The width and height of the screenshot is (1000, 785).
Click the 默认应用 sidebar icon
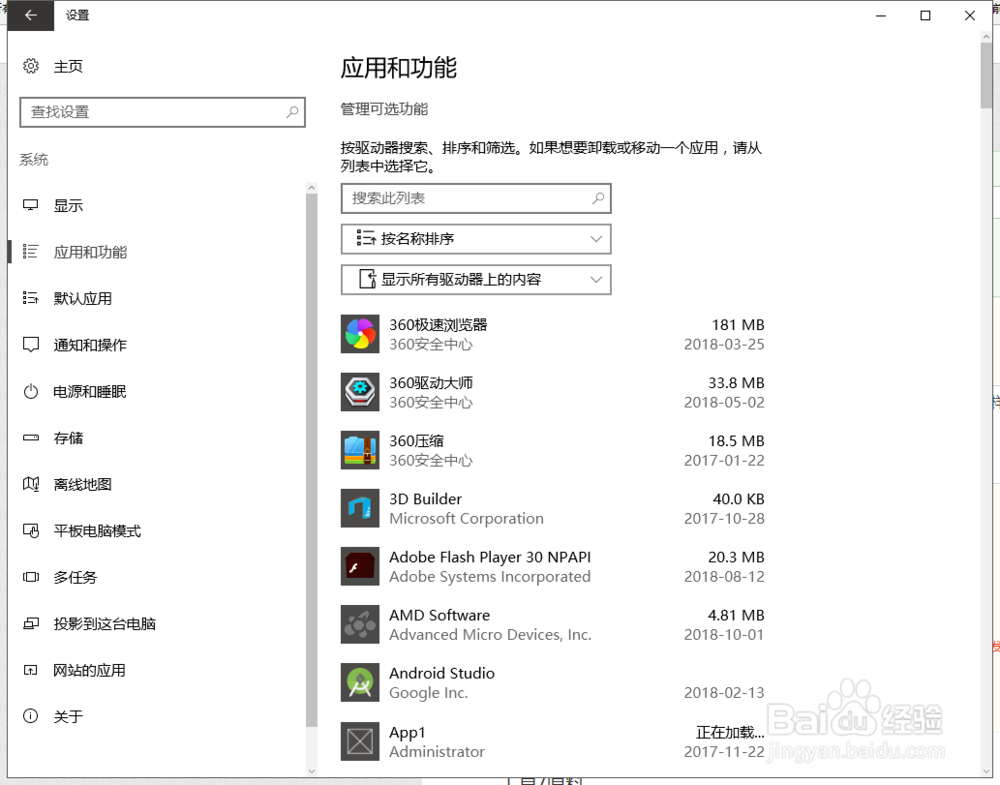click(x=31, y=298)
